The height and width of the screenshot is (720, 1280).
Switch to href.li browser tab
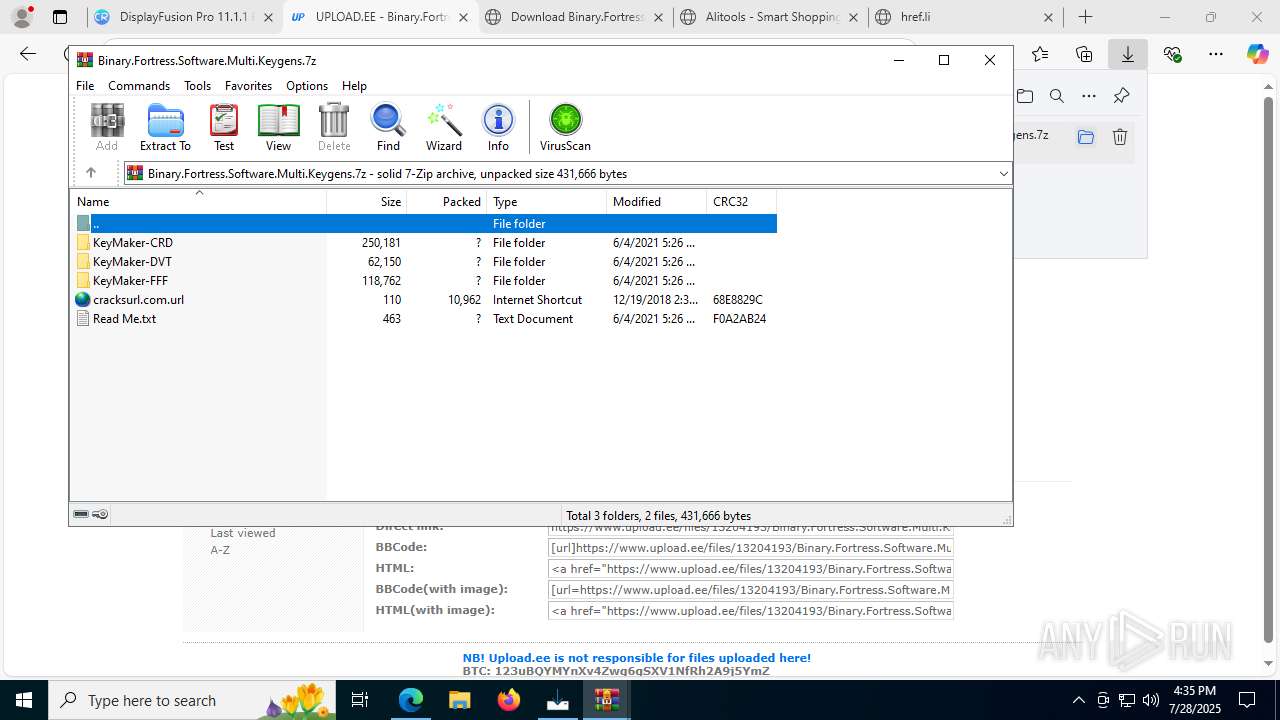[965, 17]
